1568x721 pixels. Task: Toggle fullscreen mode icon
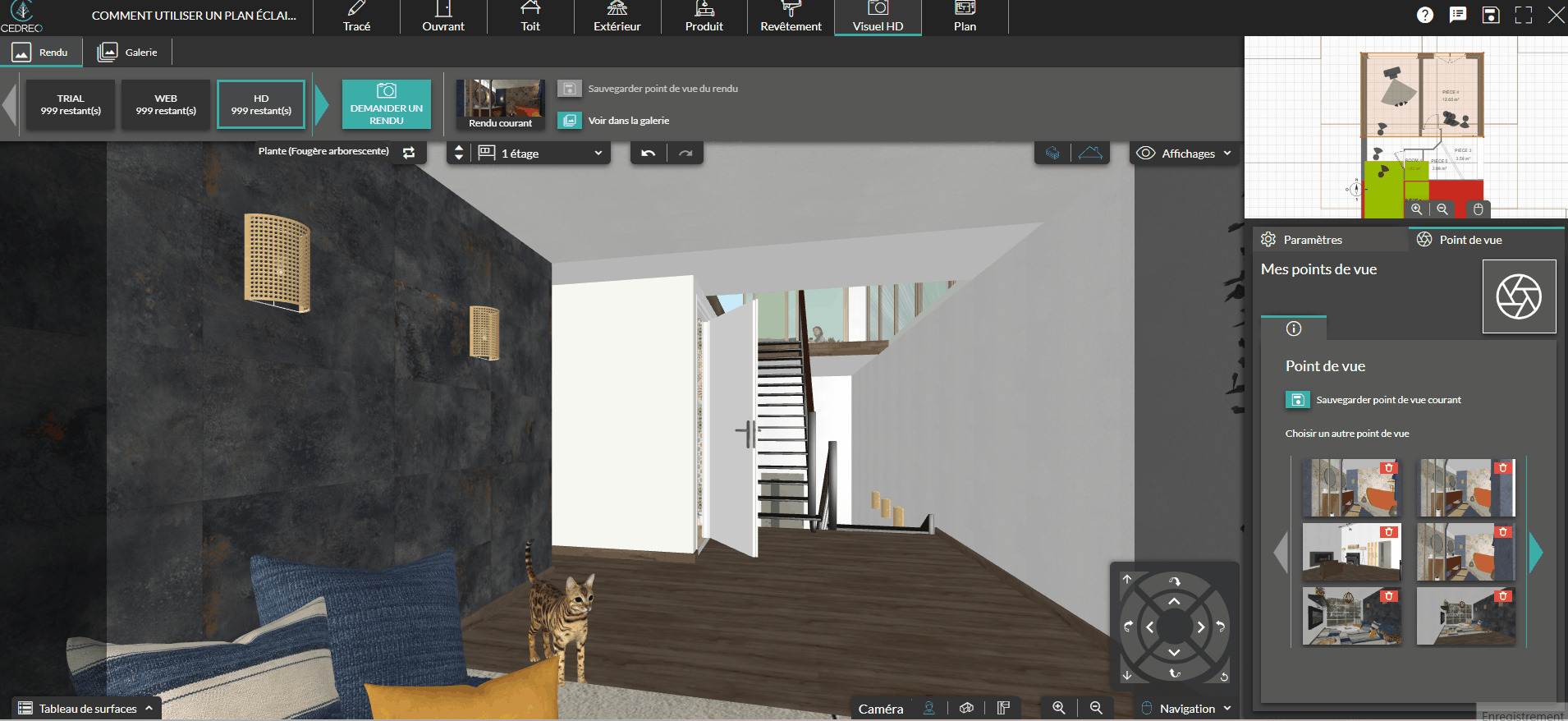[x=1524, y=15]
